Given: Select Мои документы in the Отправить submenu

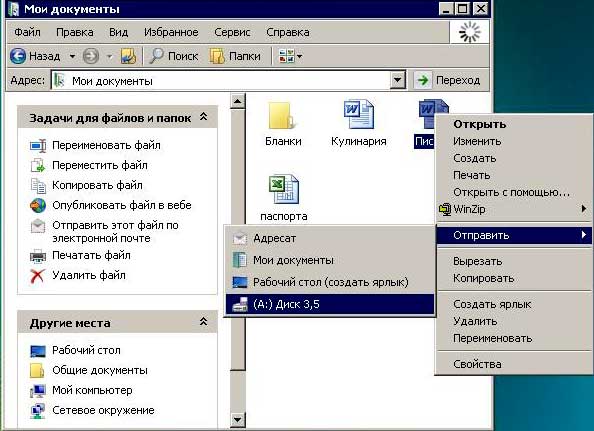Looking at the screenshot, I should [x=330, y=261].
